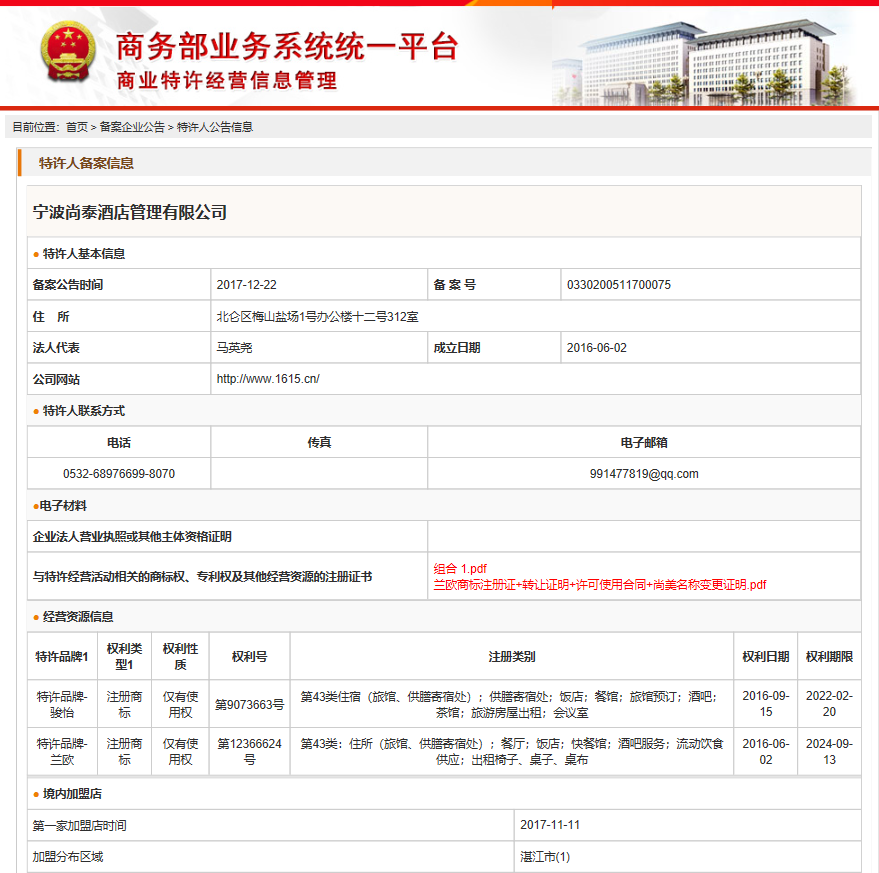Click filing date 2017-12-22
This screenshot has width=879, height=873.
click(247, 285)
